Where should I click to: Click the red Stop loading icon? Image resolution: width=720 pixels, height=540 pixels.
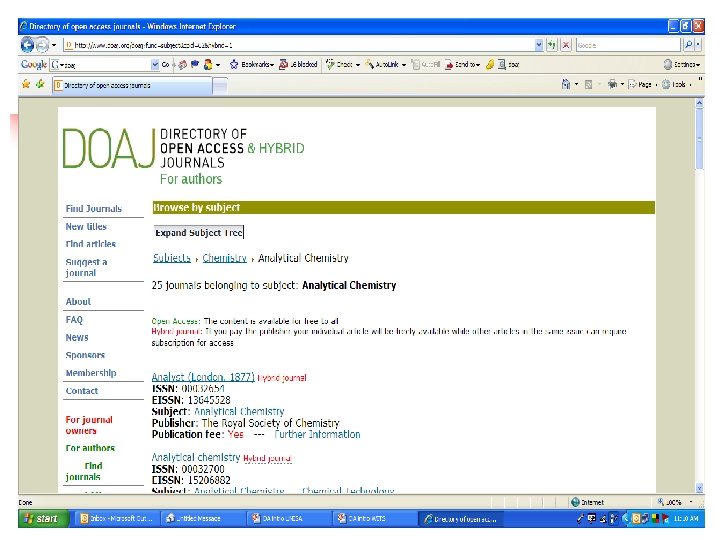566,45
